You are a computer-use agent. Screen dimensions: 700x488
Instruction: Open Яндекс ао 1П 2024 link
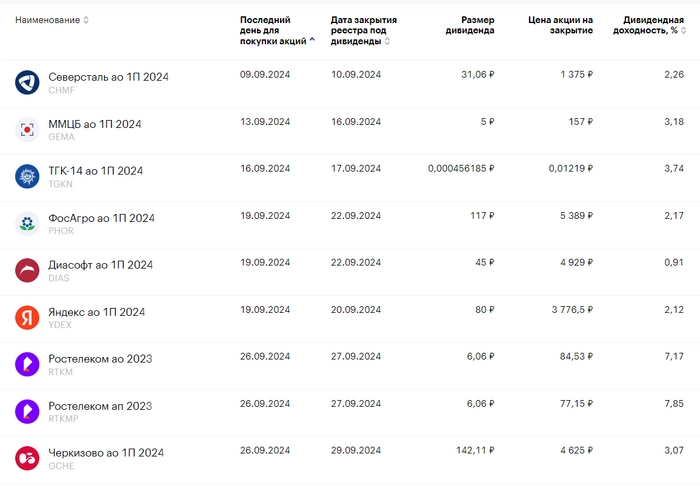point(96,312)
